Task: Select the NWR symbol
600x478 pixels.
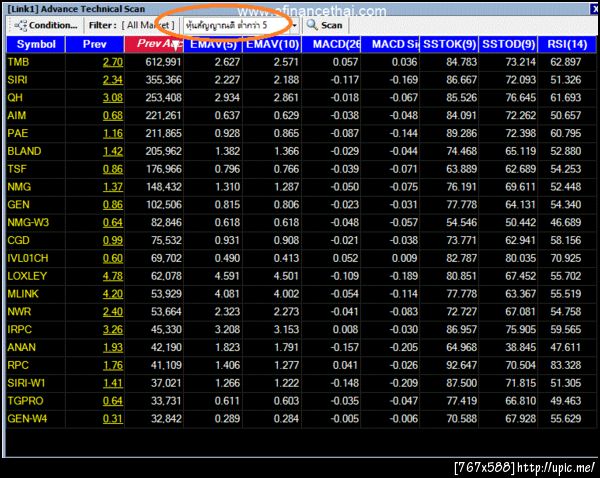Action: 19,312
